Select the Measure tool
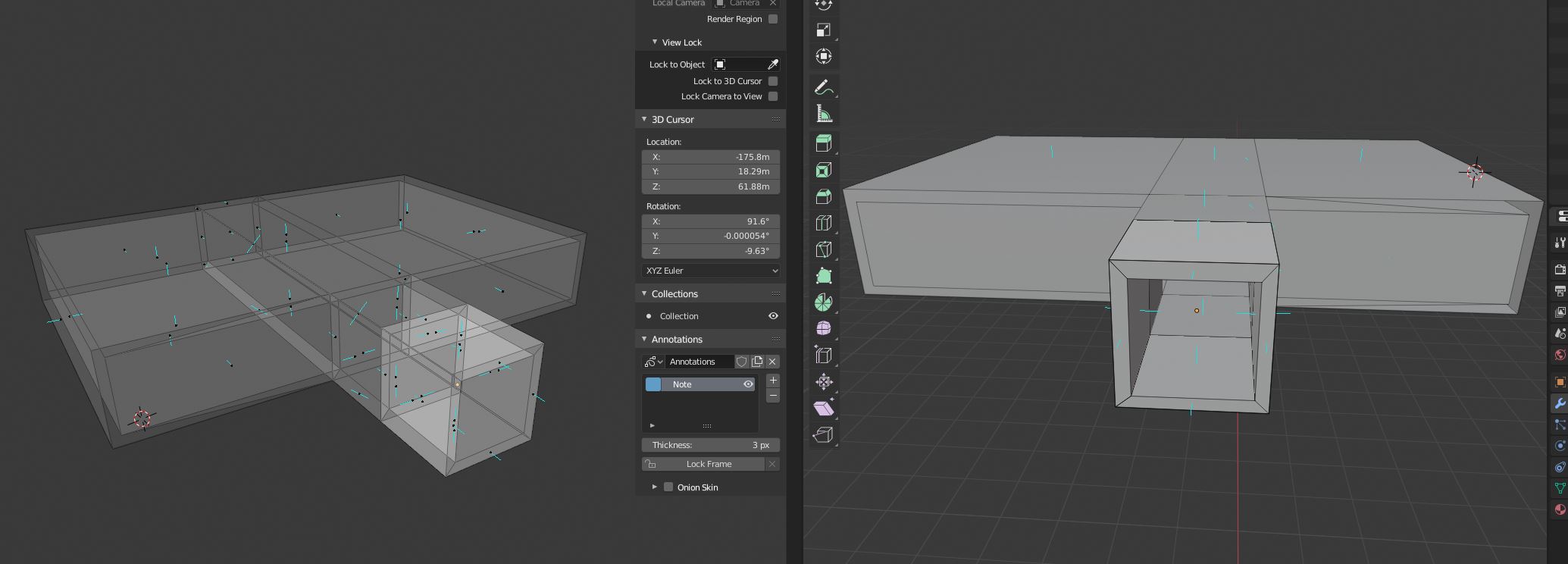The width and height of the screenshot is (1568, 564). click(823, 114)
